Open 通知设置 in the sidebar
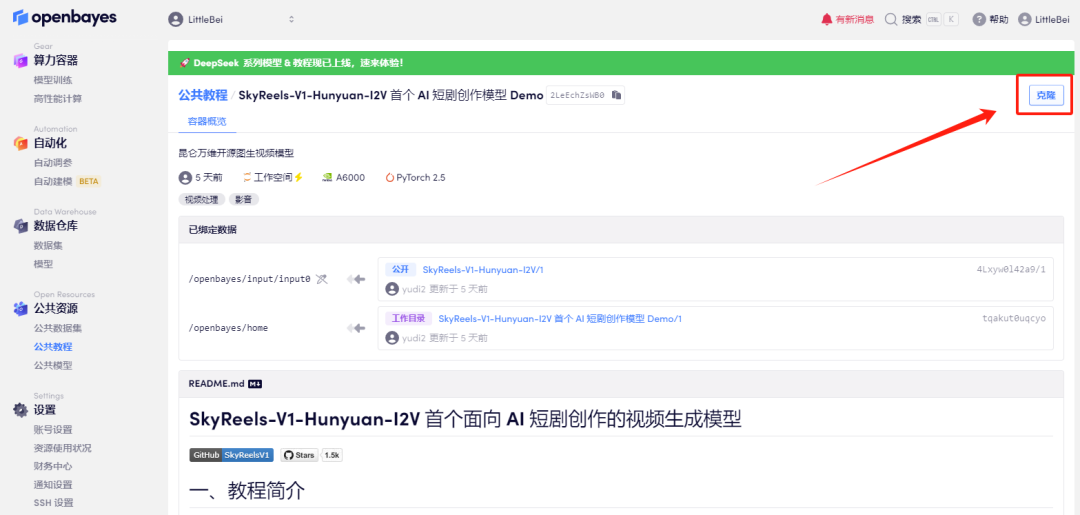Screen dimensions: 1080x515 (53, 484)
